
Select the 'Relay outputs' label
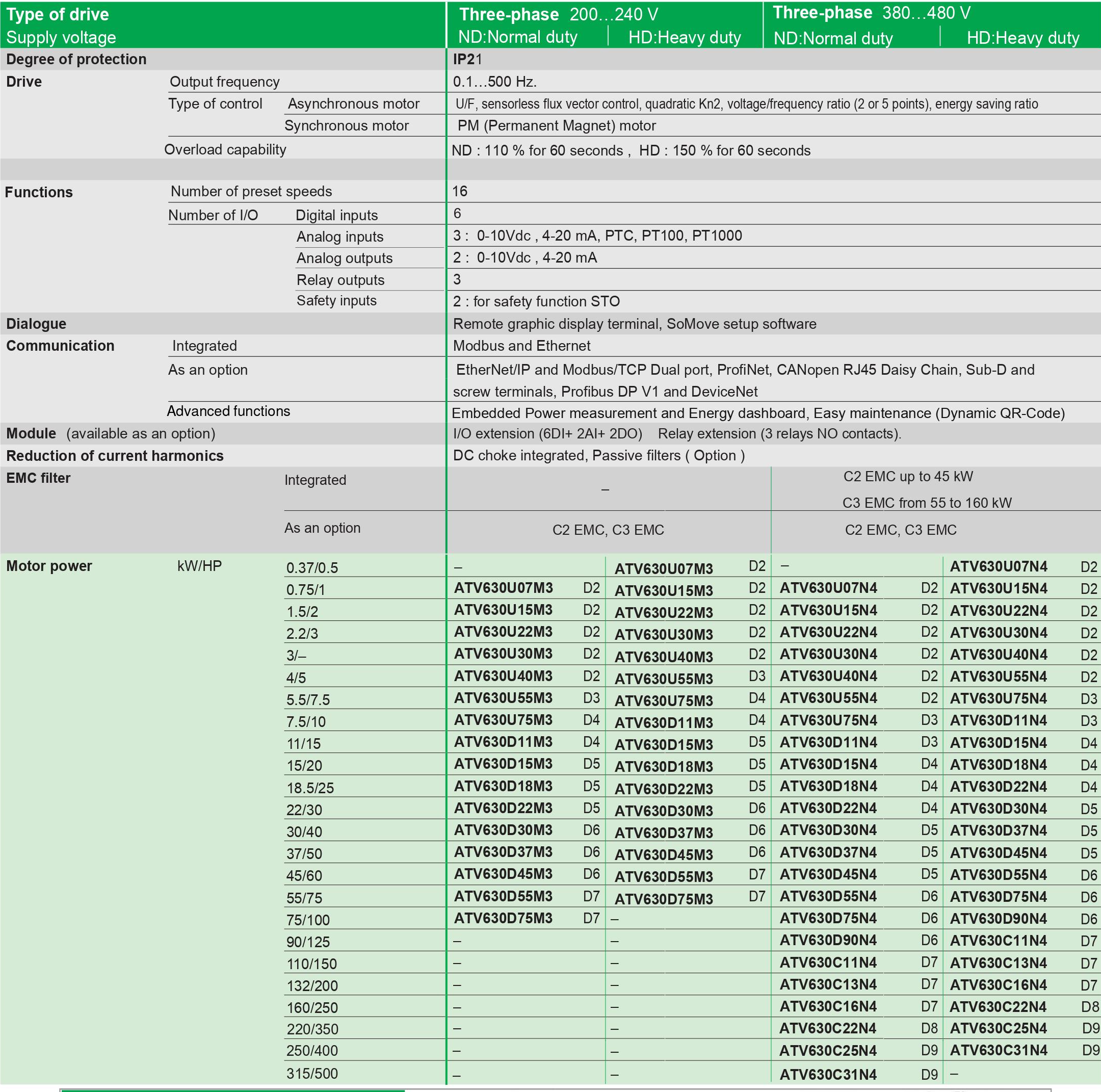(x=340, y=280)
